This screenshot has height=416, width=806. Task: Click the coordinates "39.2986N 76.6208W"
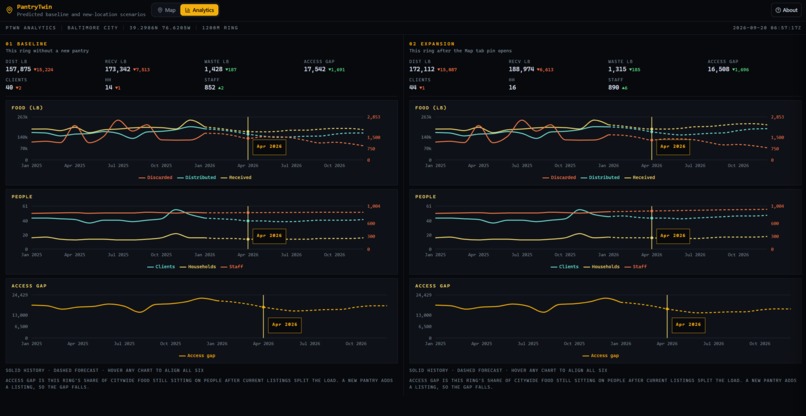pos(159,28)
